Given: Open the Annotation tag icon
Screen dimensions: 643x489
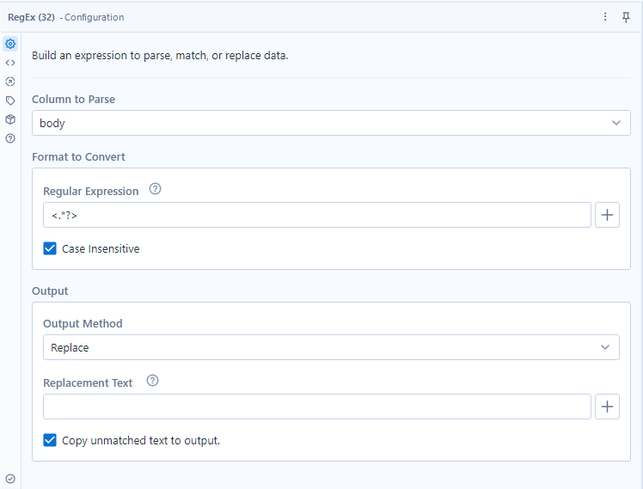Looking at the screenshot, I should [10, 100].
